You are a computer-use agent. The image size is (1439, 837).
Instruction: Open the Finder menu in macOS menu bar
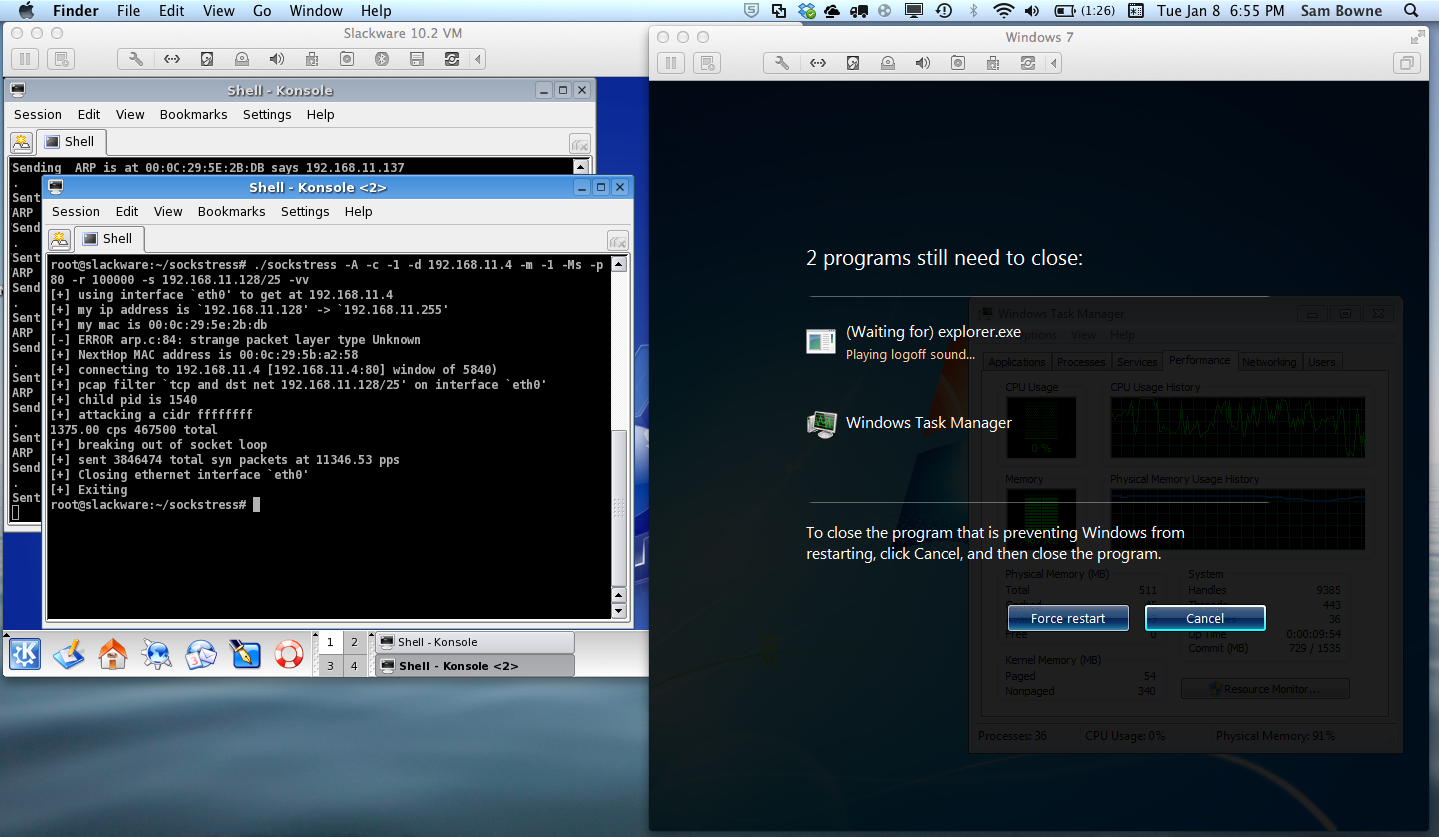coord(75,11)
